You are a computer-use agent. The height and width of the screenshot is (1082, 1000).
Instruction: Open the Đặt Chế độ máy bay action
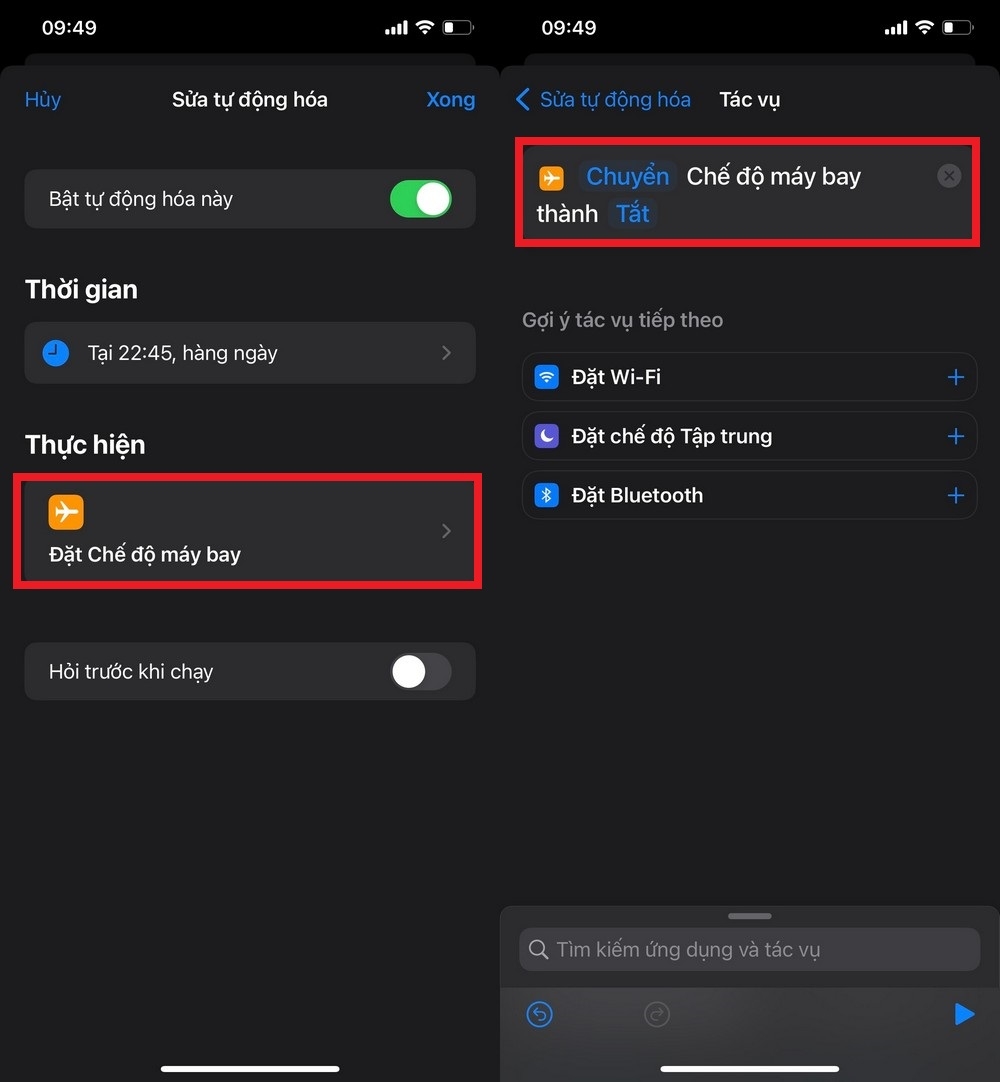(x=250, y=531)
